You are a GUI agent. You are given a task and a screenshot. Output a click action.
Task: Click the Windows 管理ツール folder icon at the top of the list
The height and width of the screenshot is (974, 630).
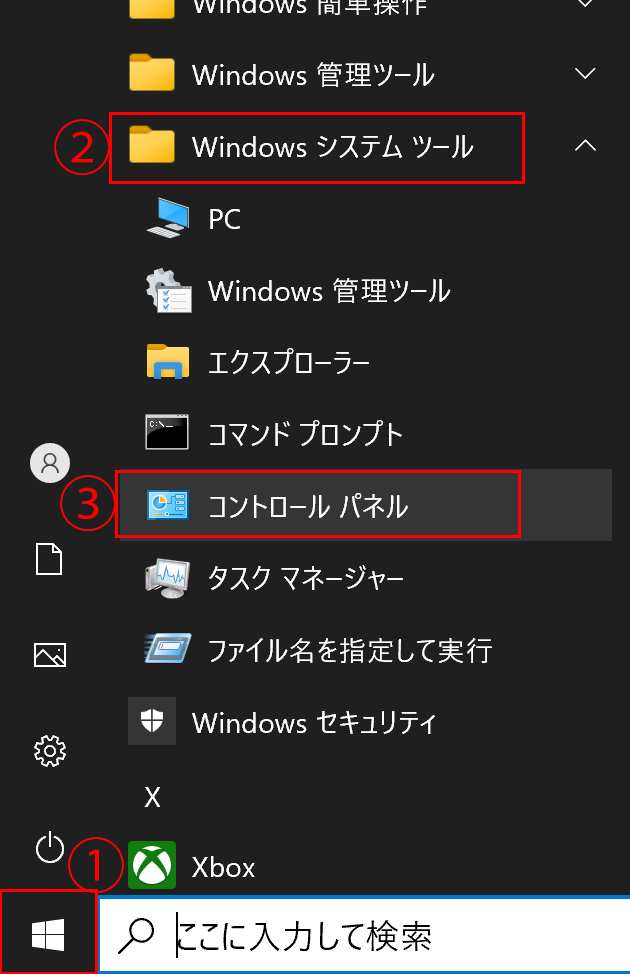[x=152, y=73]
